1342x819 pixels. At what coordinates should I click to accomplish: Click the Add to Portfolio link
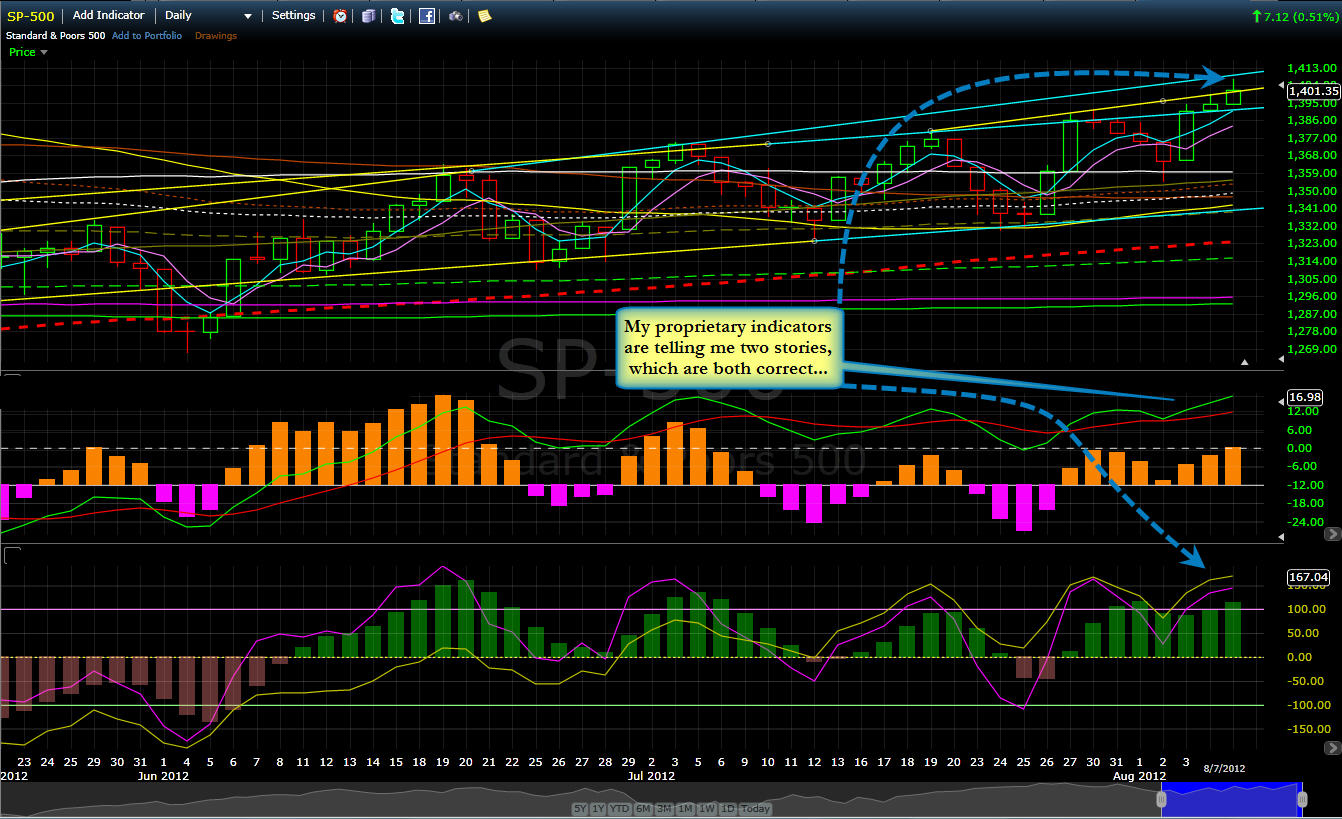147,36
